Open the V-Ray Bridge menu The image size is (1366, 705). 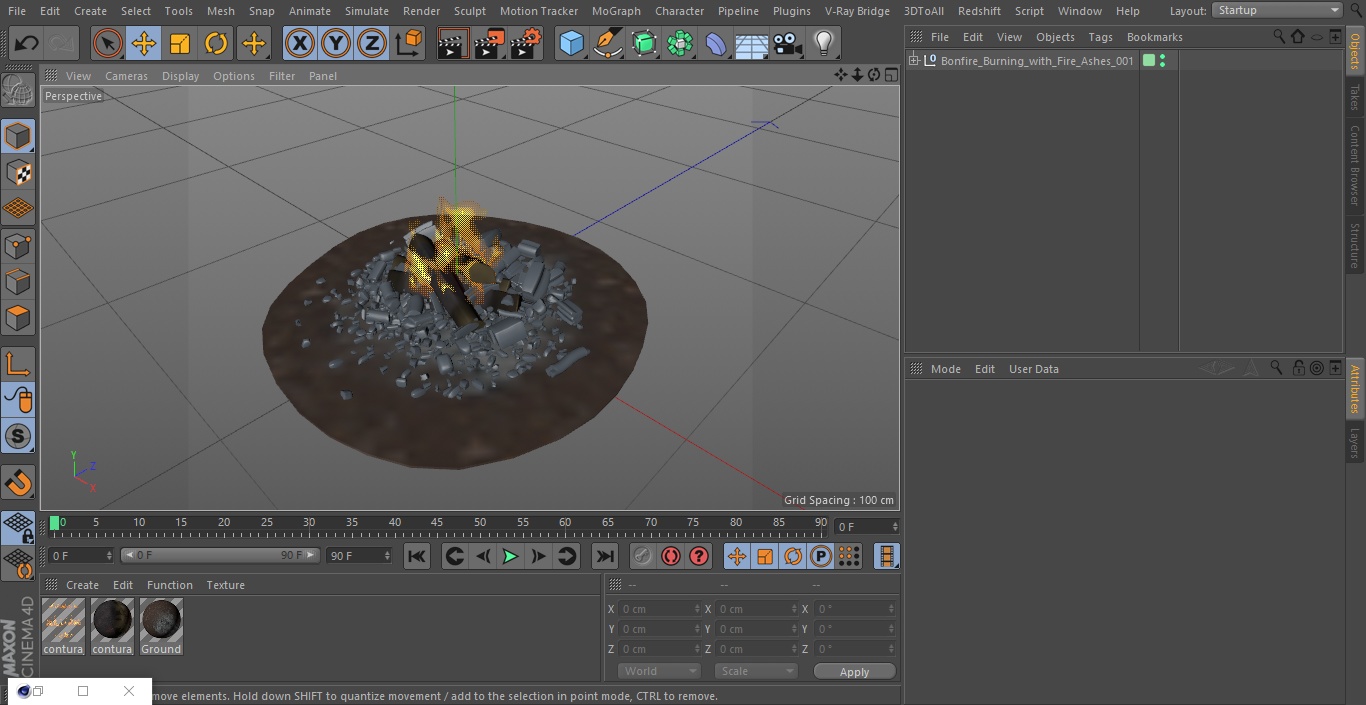pyautogui.click(x=857, y=11)
